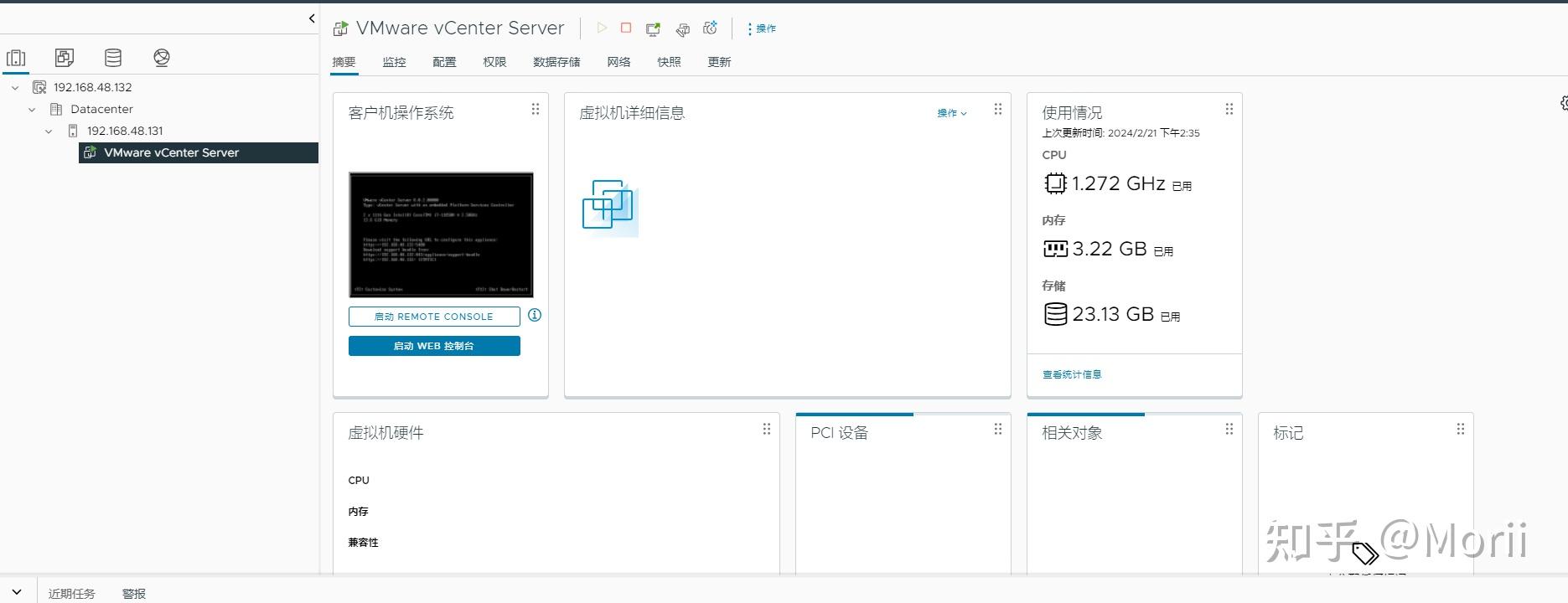The height and width of the screenshot is (603, 1568).
Task: Click the drag handle on 标记 card
Action: (1461, 430)
